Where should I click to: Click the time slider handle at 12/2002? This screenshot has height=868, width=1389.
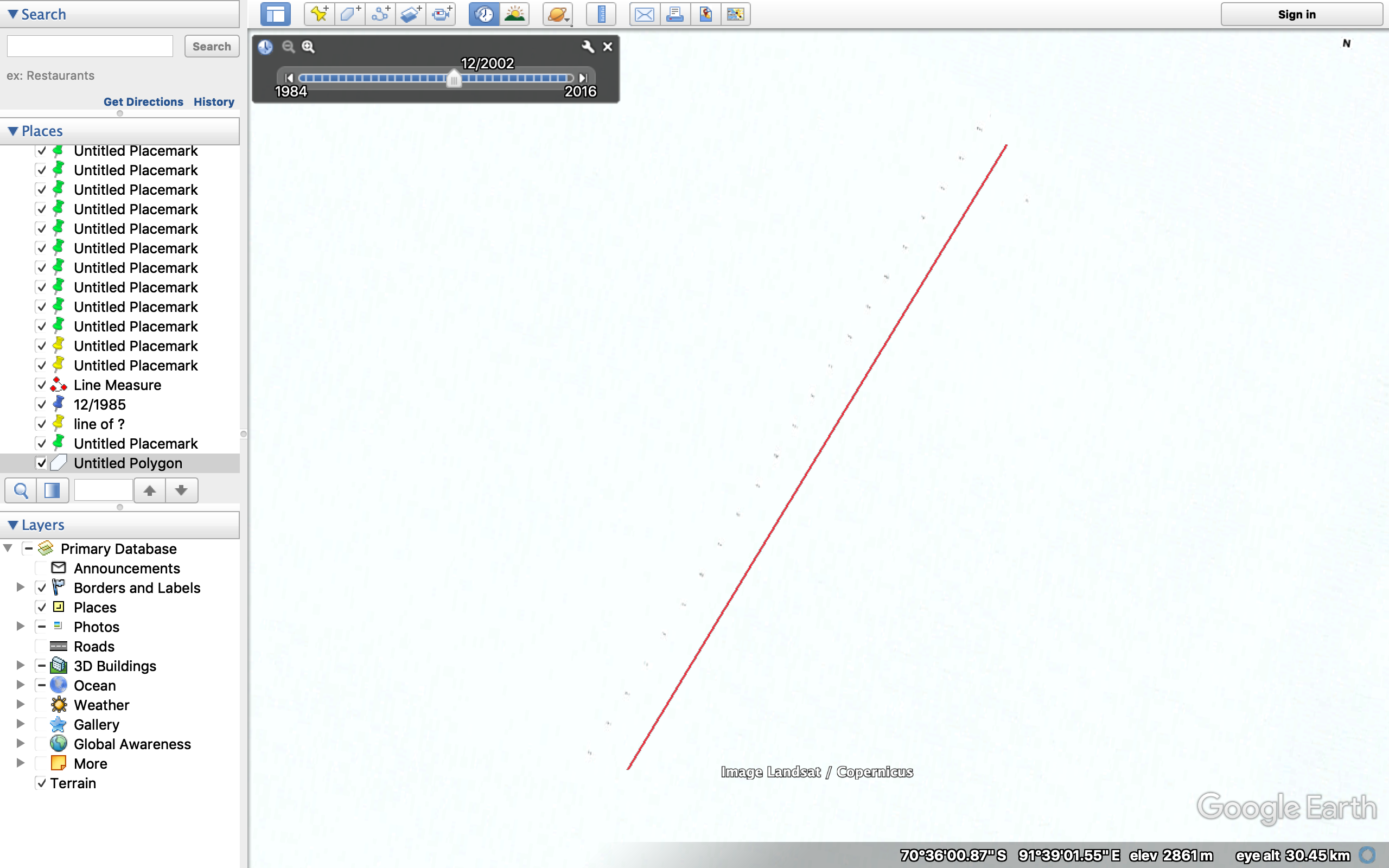(x=453, y=80)
